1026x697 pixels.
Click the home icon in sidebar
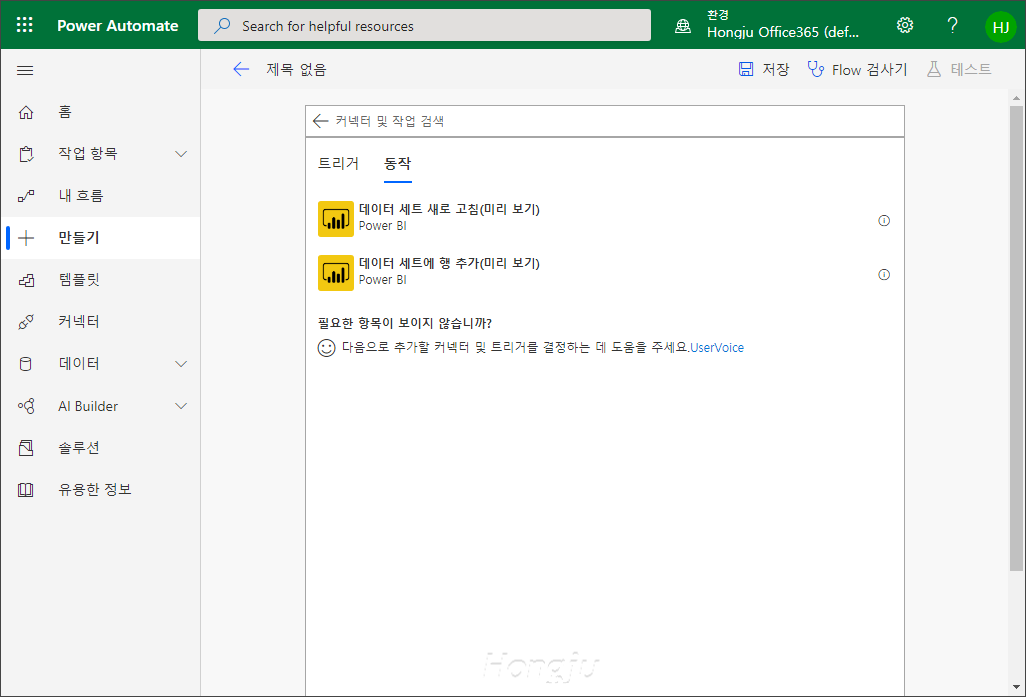[26, 113]
